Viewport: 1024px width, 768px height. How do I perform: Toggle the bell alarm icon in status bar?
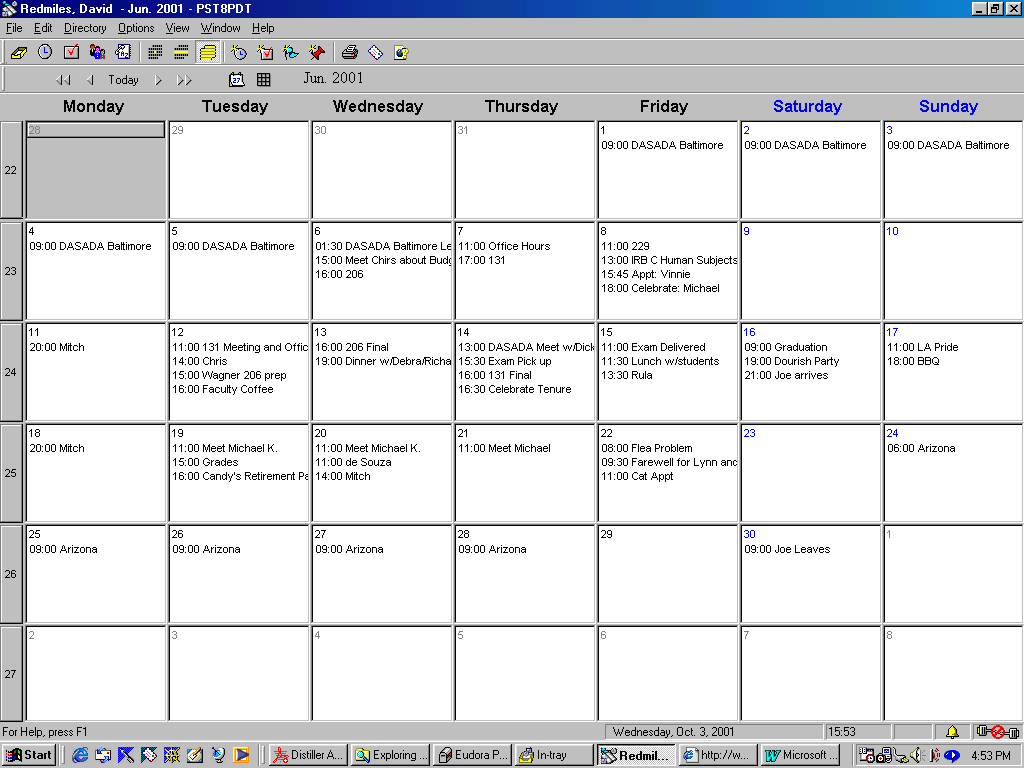click(952, 732)
